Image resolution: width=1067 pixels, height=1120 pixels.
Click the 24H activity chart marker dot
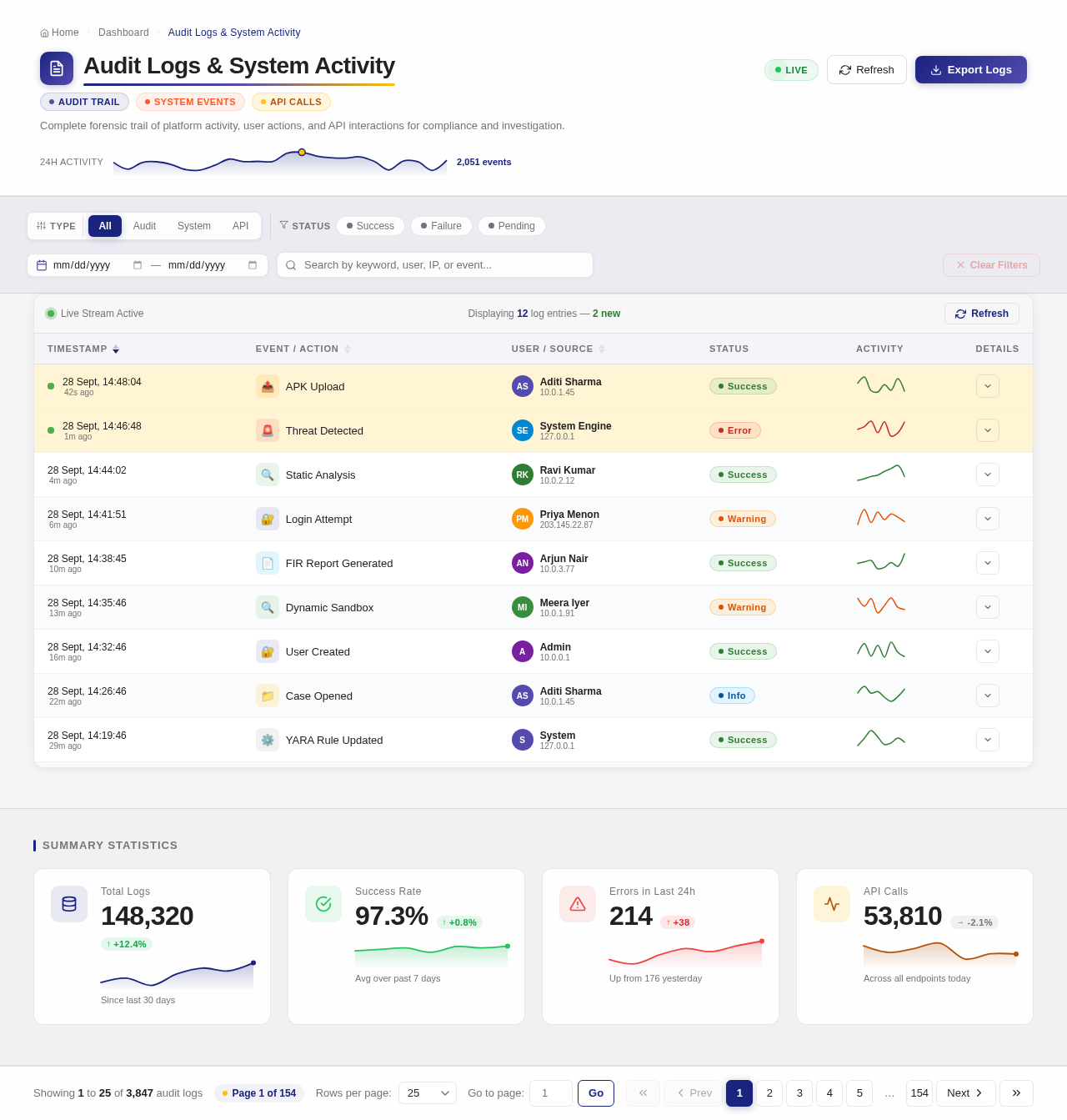(302, 152)
